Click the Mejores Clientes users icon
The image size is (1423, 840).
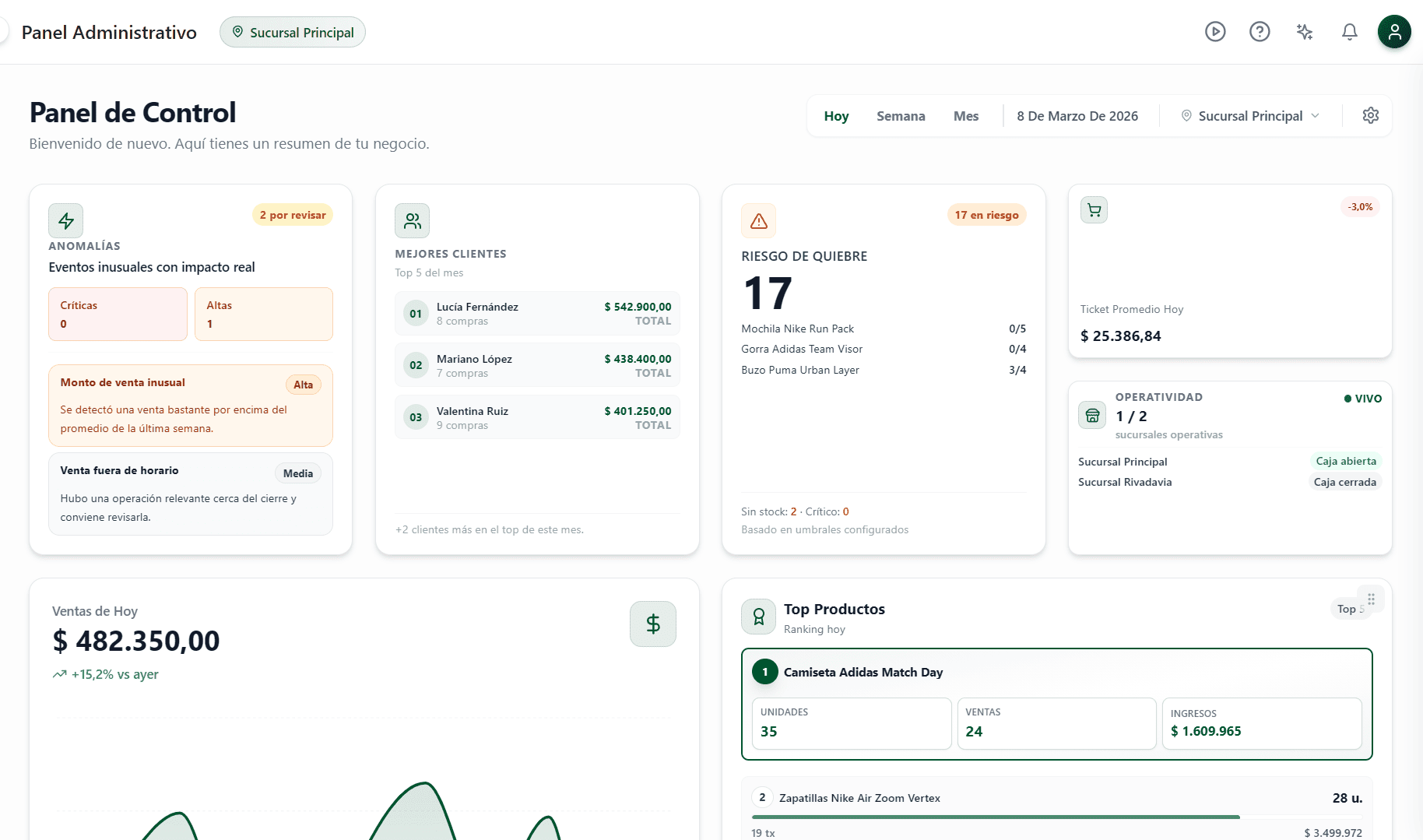coord(413,221)
